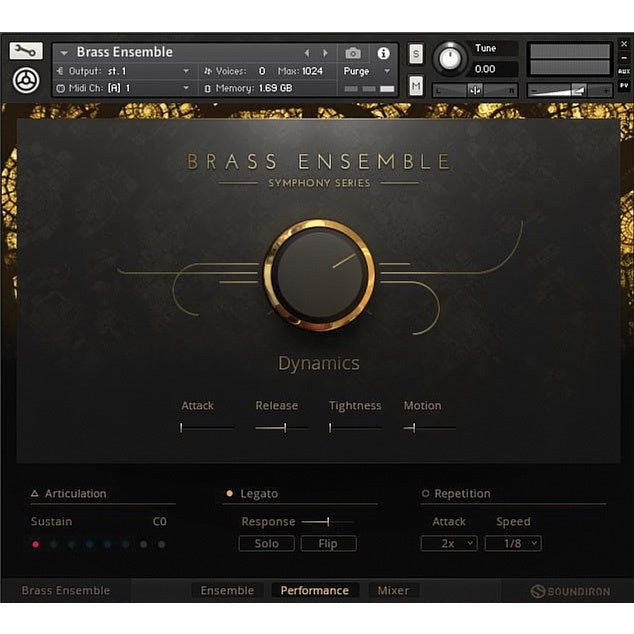Click the Brass Ensemble bottom label
This screenshot has width=634, height=634.
click(66, 591)
